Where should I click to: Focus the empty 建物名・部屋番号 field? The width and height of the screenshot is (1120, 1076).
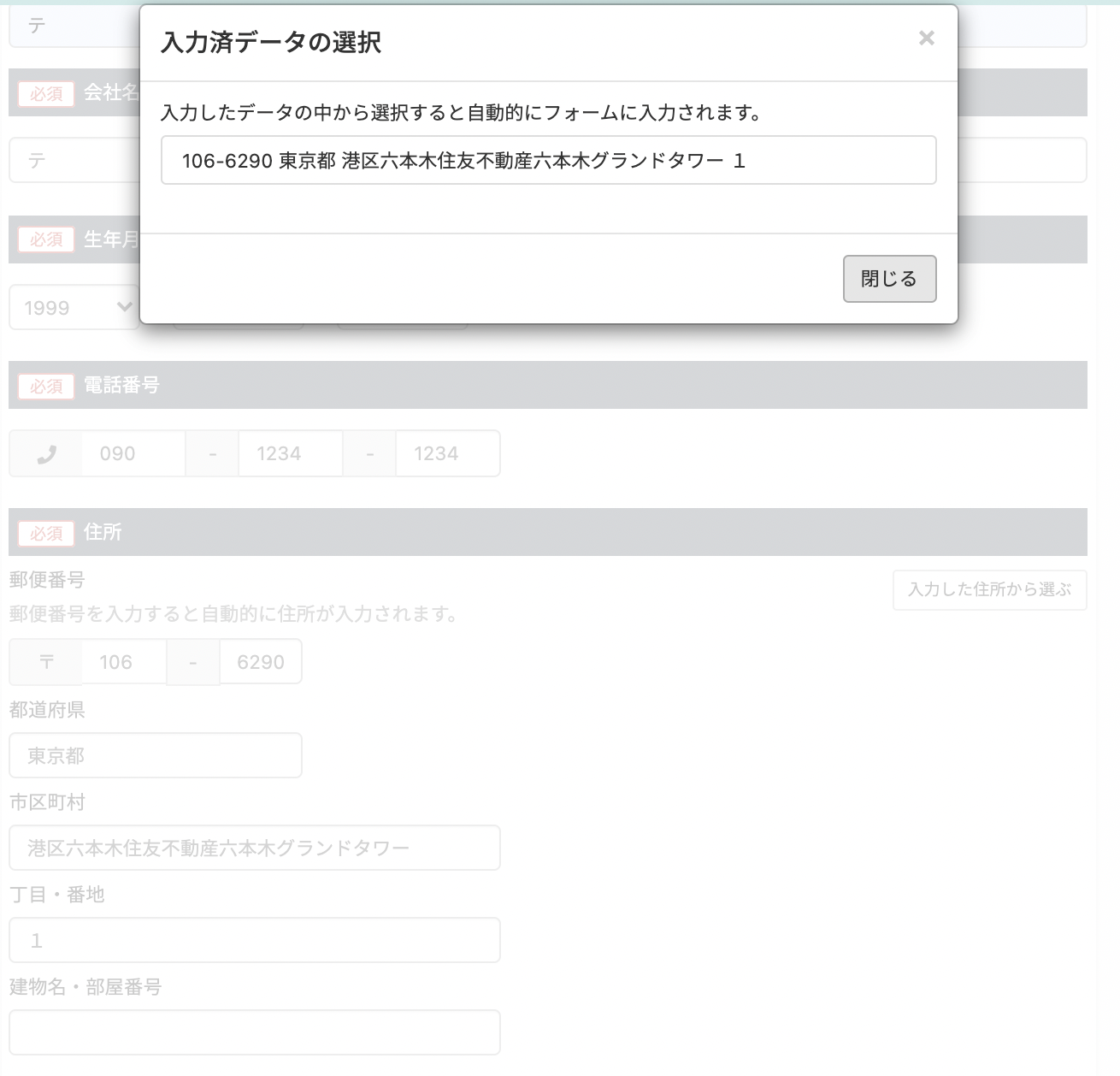point(255,1032)
